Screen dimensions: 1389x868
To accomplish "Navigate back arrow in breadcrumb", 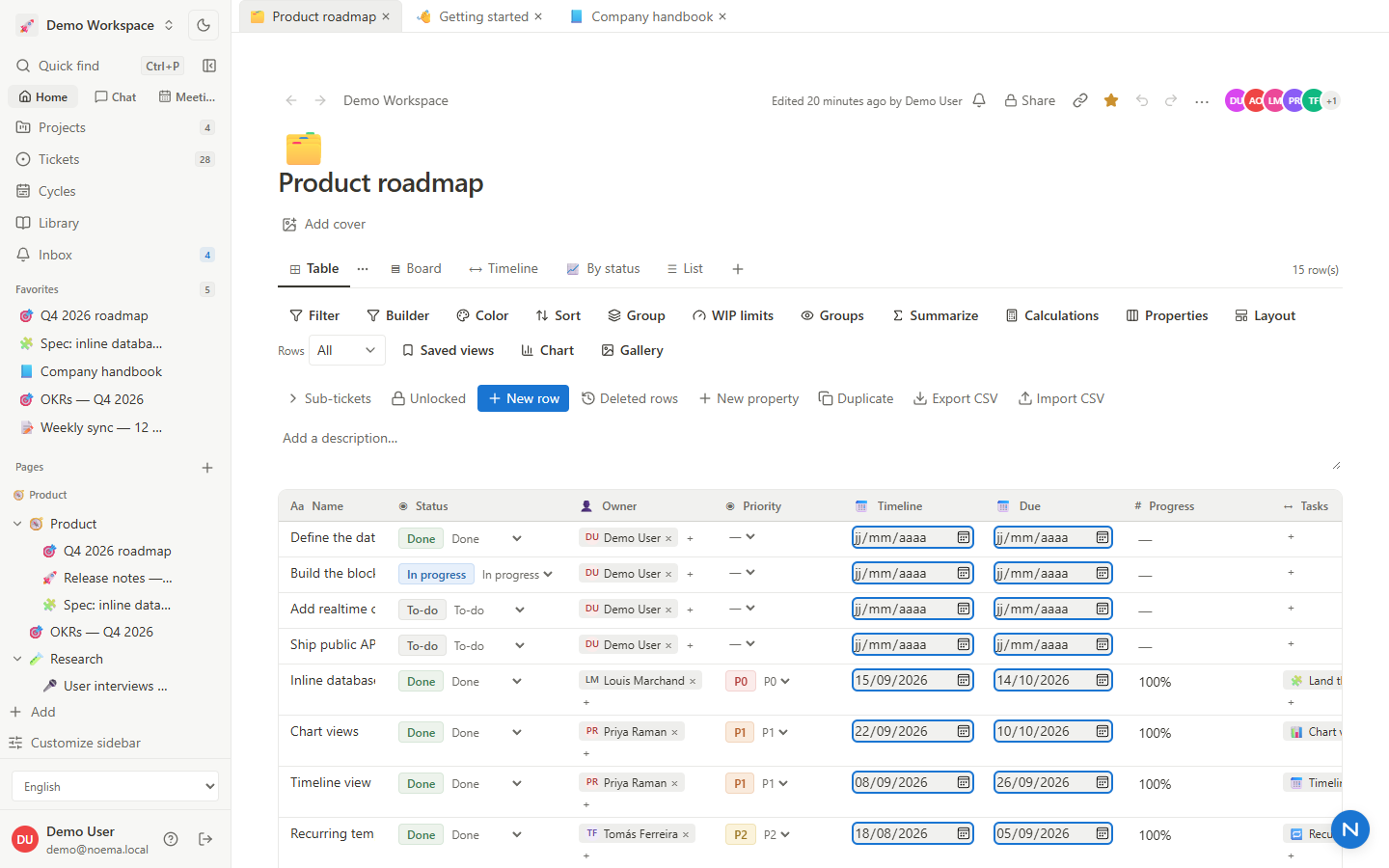I will 291,100.
